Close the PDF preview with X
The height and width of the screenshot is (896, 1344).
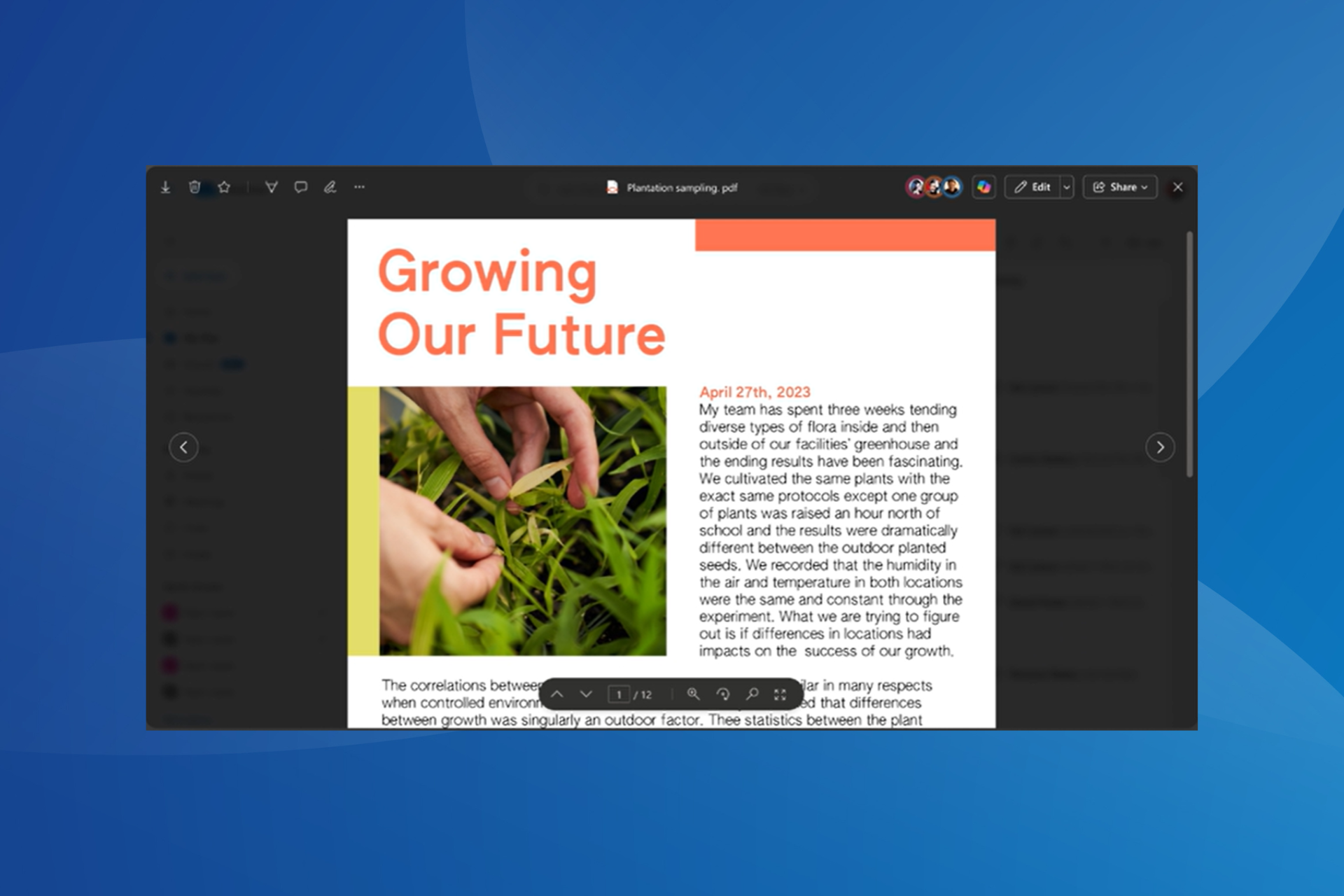pyautogui.click(x=1178, y=187)
